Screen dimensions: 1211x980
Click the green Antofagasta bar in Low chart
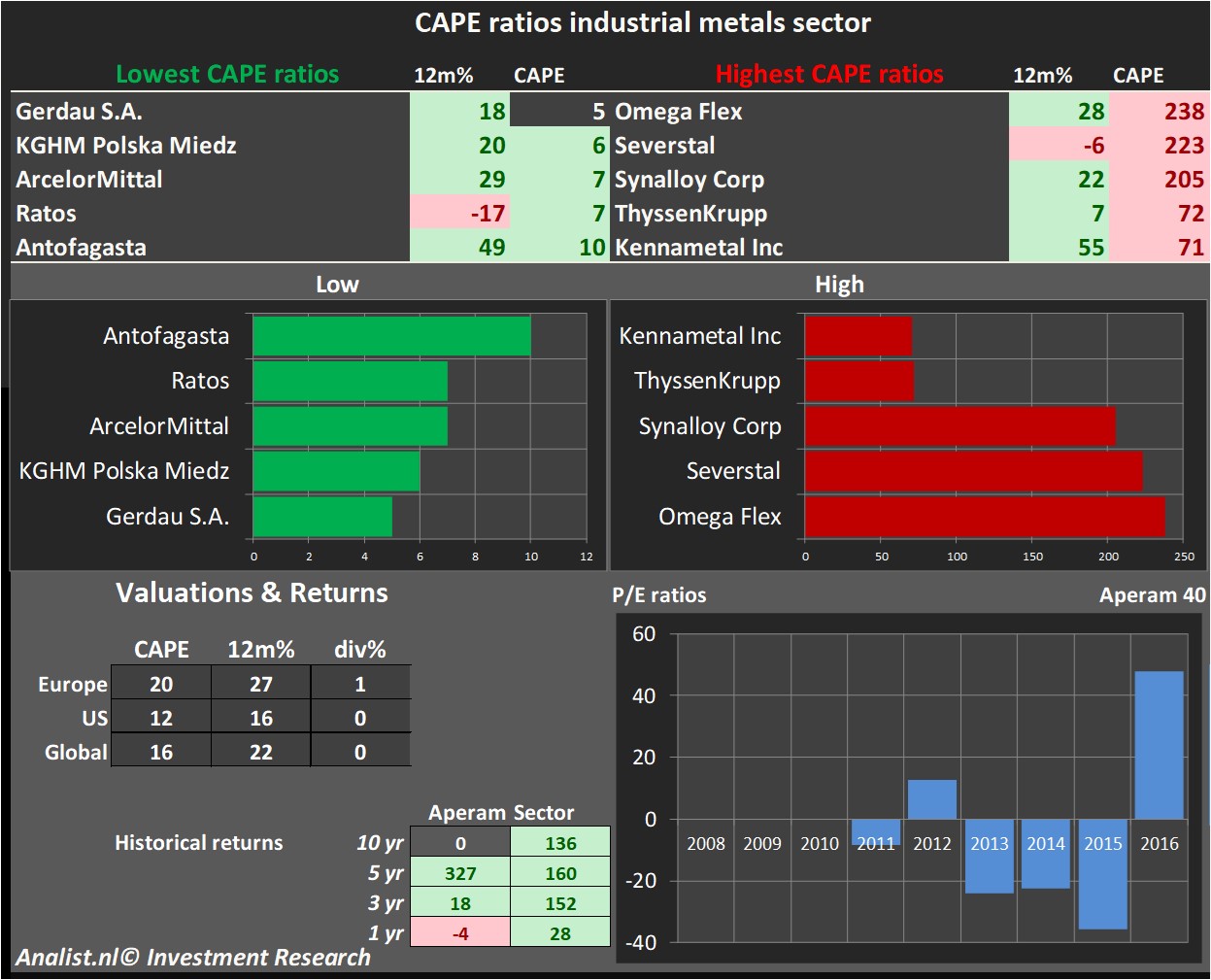point(392,336)
